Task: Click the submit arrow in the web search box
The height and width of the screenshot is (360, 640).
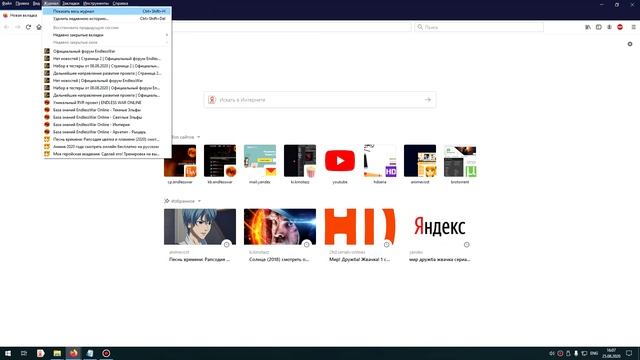Action: (x=427, y=100)
